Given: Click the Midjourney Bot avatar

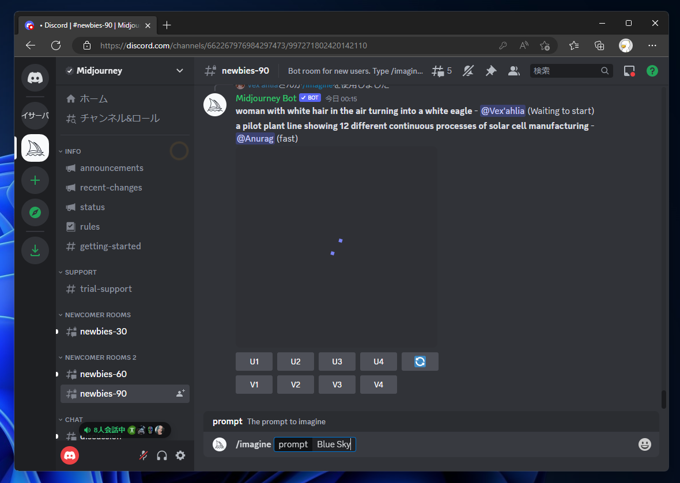Looking at the screenshot, I should [x=215, y=105].
